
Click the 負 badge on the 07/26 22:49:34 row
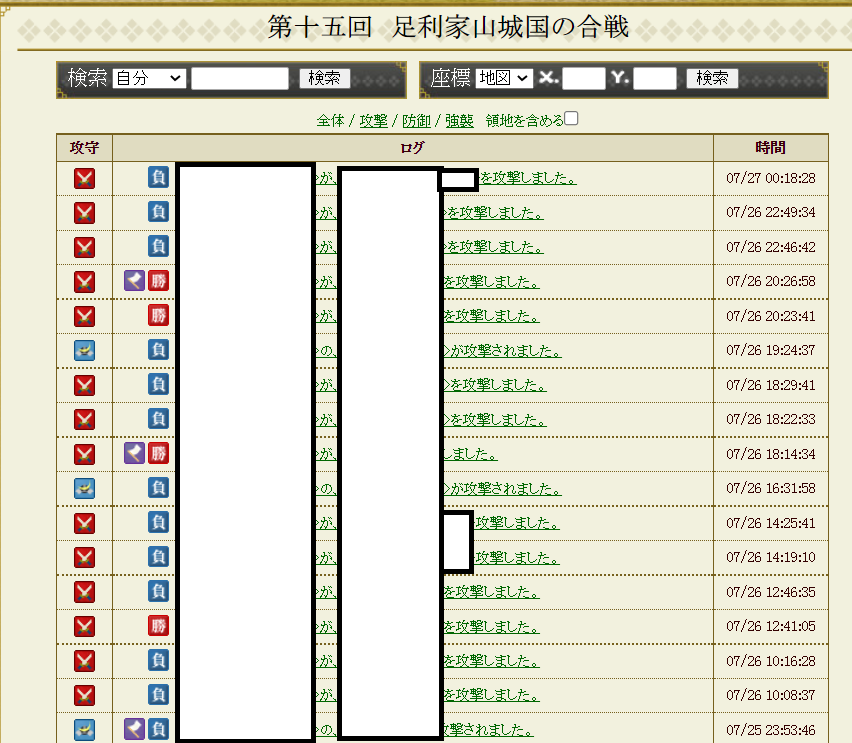click(x=158, y=212)
